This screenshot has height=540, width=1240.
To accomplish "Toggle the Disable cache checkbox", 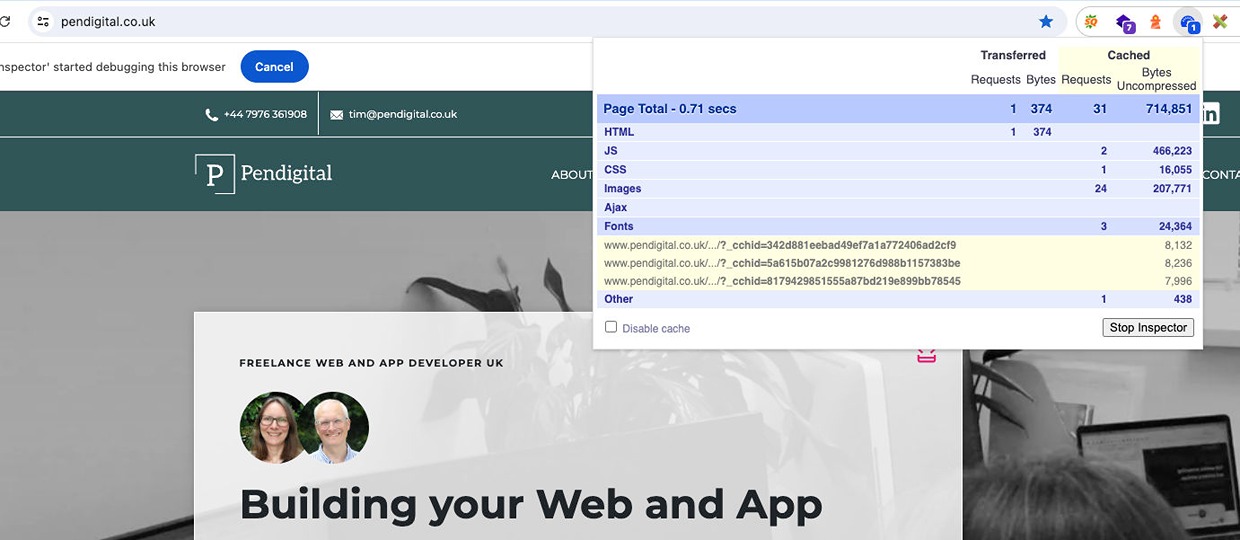I will [611, 327].
